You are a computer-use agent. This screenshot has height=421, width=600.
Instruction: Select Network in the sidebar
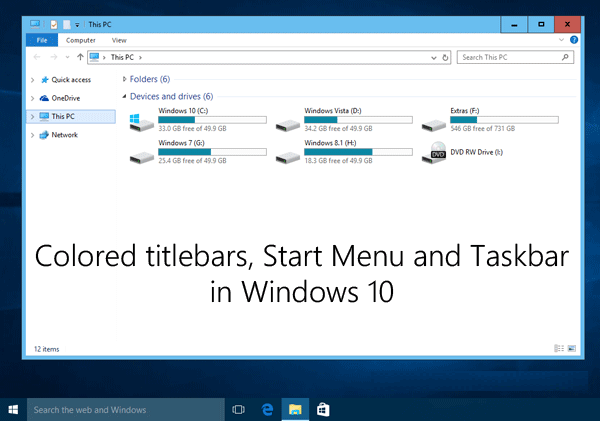click(64, 135)
